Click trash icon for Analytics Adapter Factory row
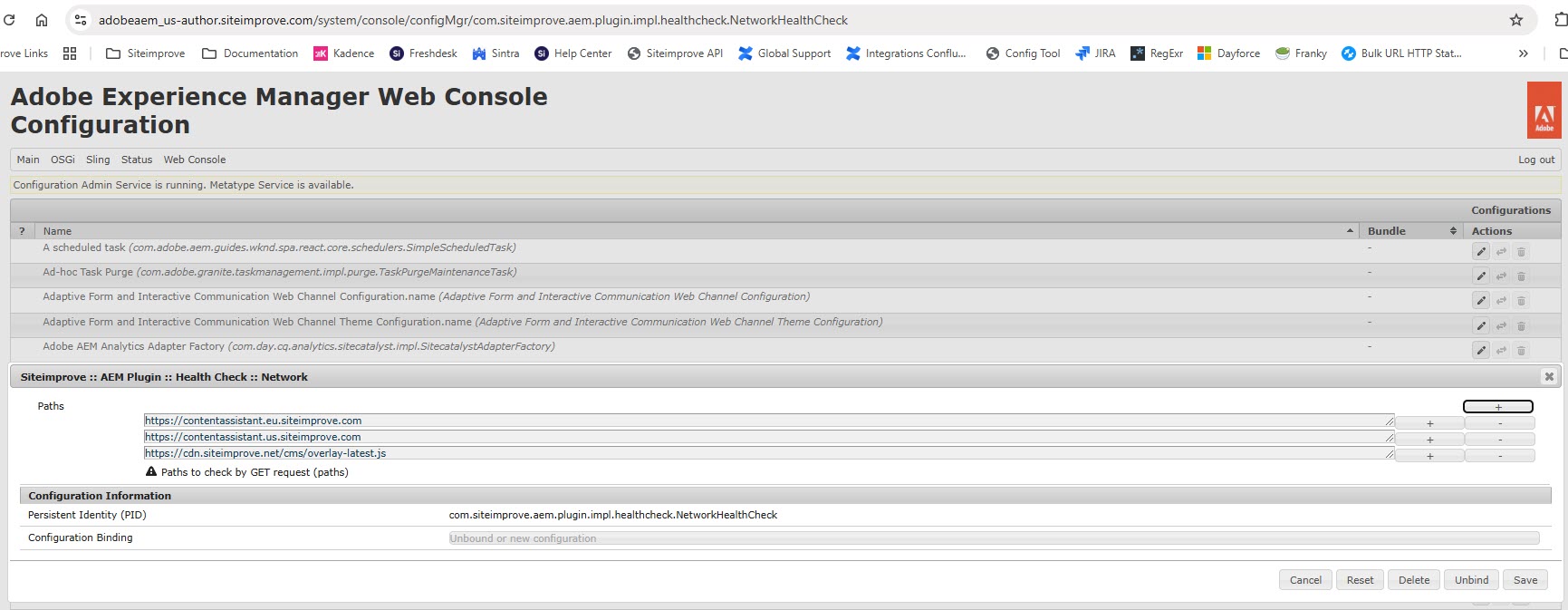The width and height of the screenshot is (1568, 610). pyautogui.click(x=1521, y=350)
